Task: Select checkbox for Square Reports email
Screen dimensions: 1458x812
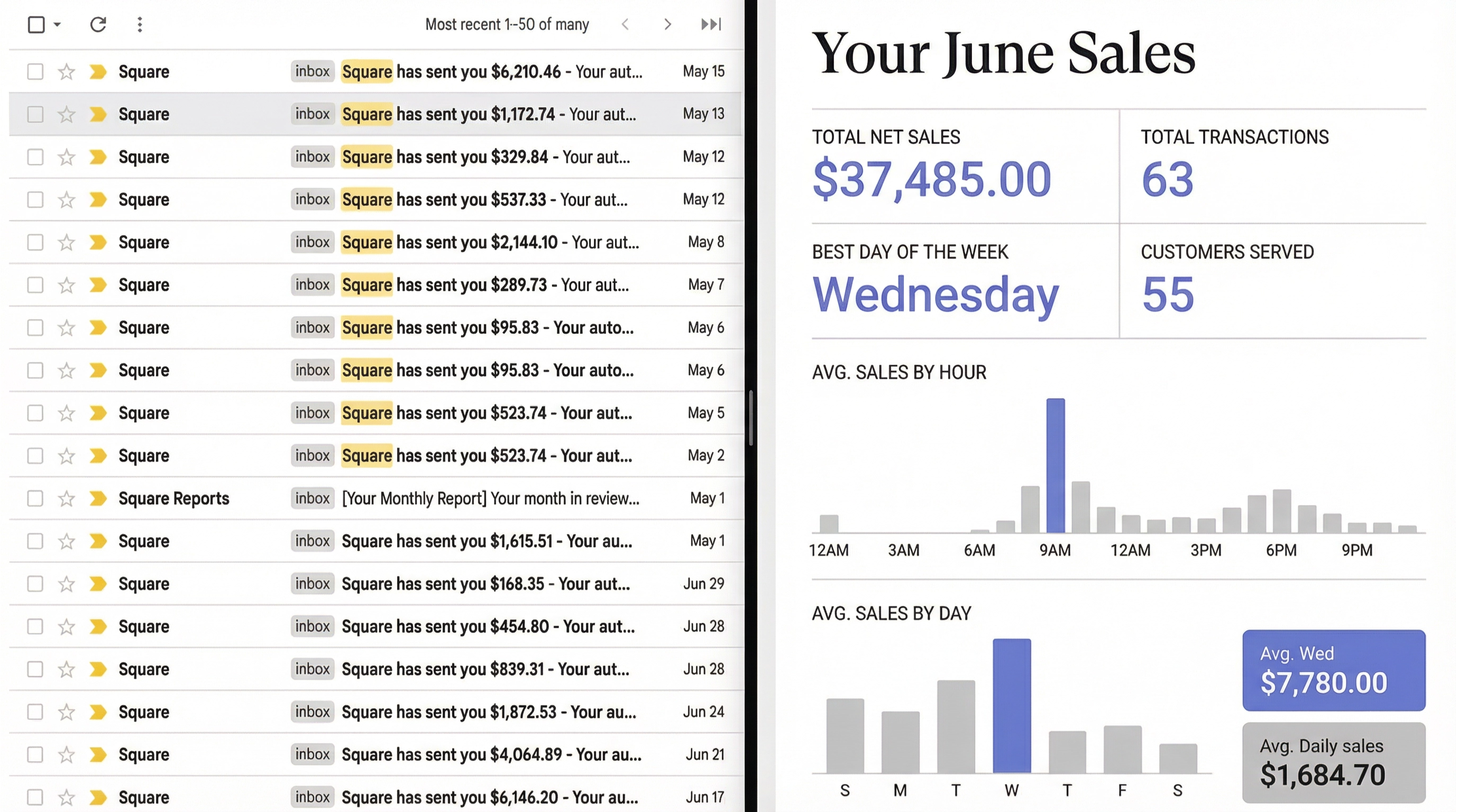Action: click(35, 499)
